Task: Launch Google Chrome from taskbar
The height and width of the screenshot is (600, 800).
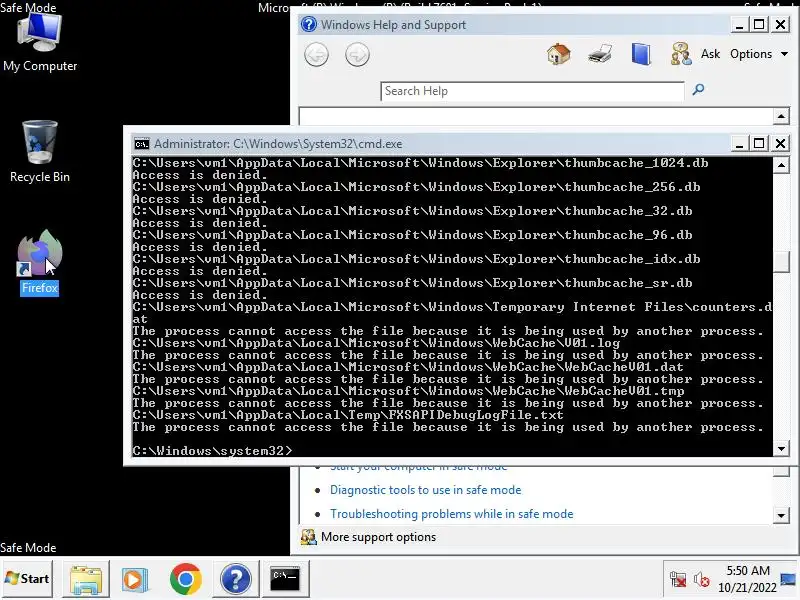Action: click(x=185, y=579)
